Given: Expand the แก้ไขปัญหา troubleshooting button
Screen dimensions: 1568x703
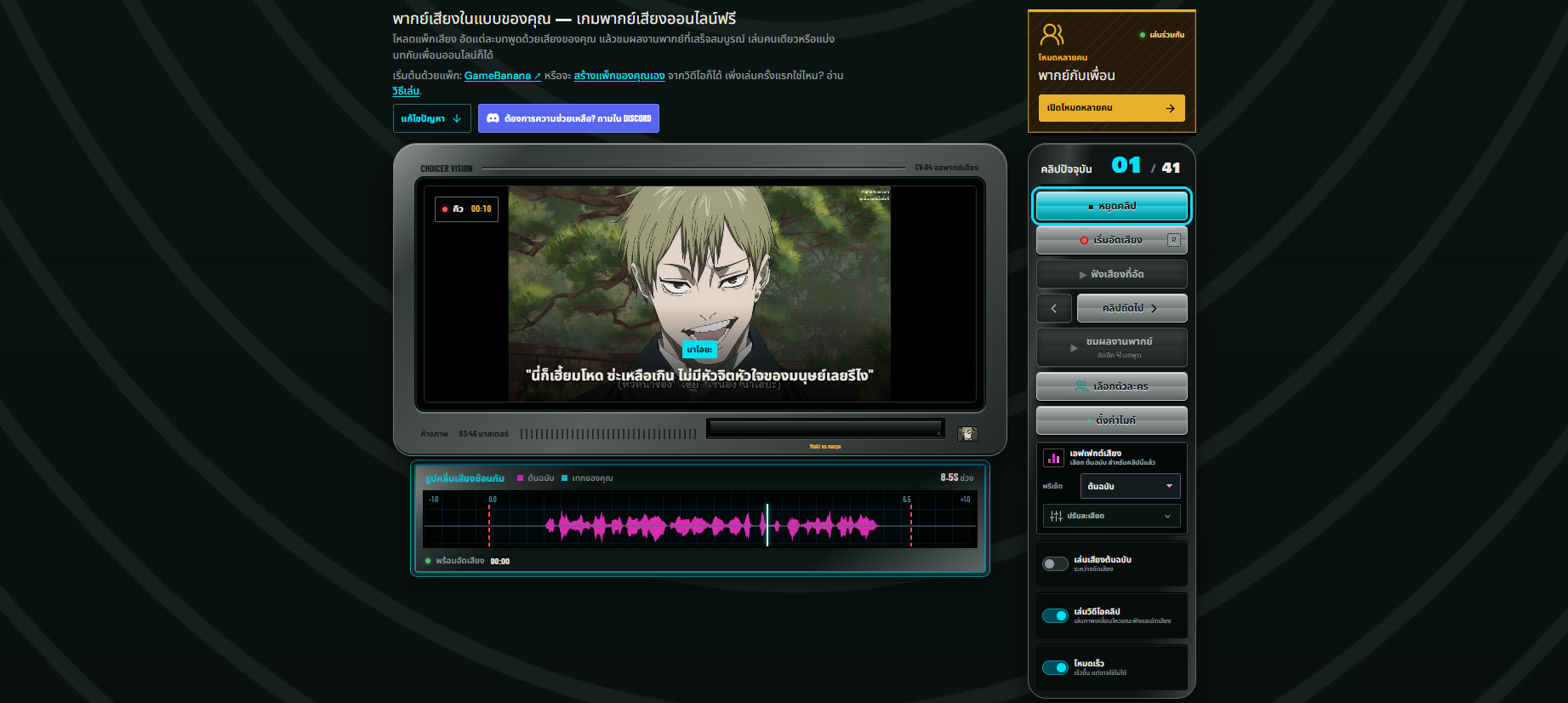Looking at the screenshot, I should click(431, 118).
